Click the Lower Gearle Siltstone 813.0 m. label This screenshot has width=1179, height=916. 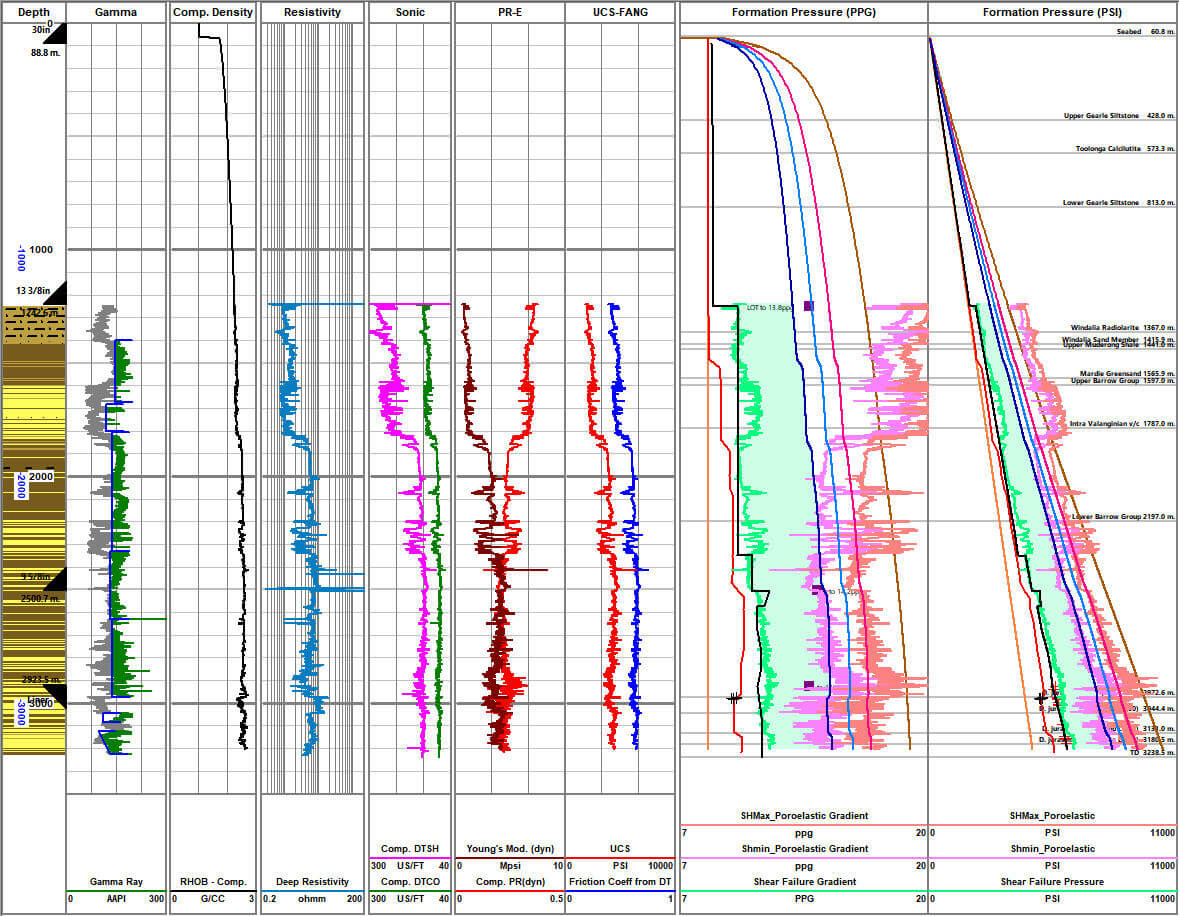pos(1118,202)
